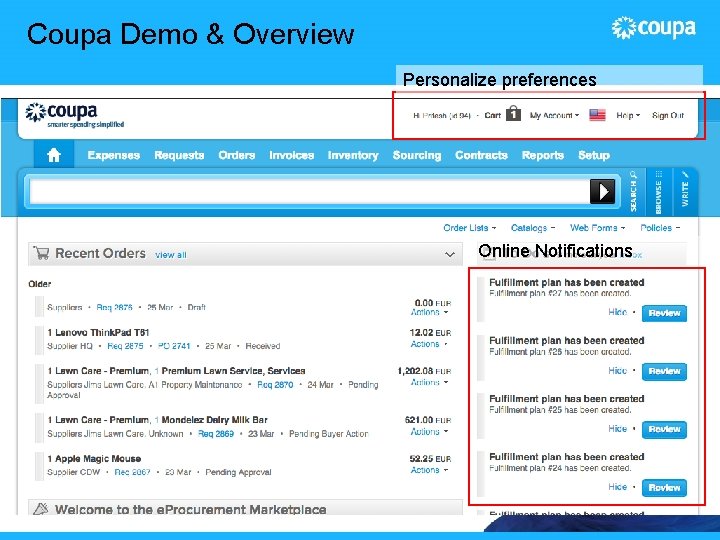Switch to the vertical Search tab
This screenshot has width=720, height=540.
[x=634, y=191]
